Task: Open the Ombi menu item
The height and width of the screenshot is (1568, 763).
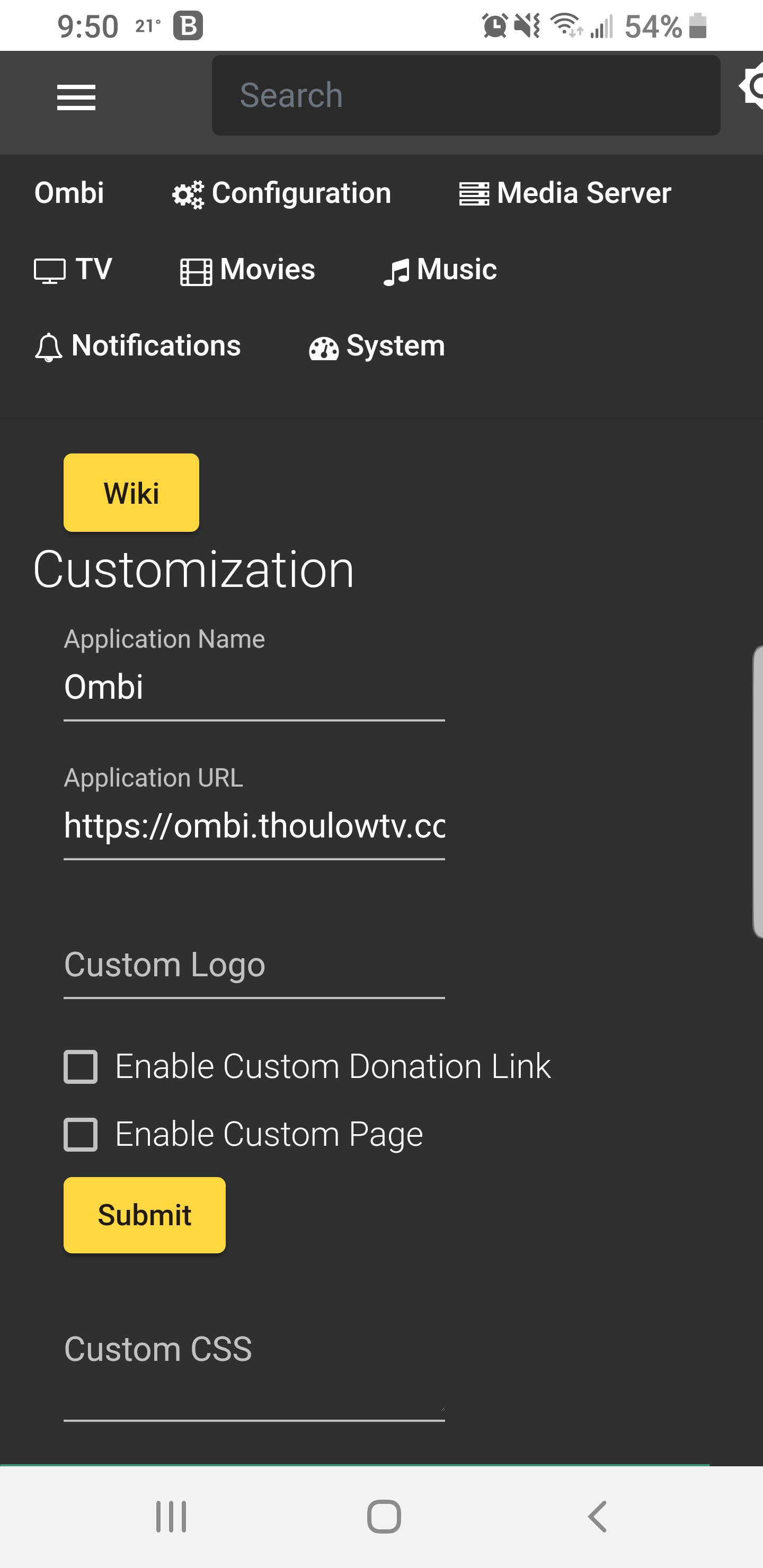Action: pos(69,193)
